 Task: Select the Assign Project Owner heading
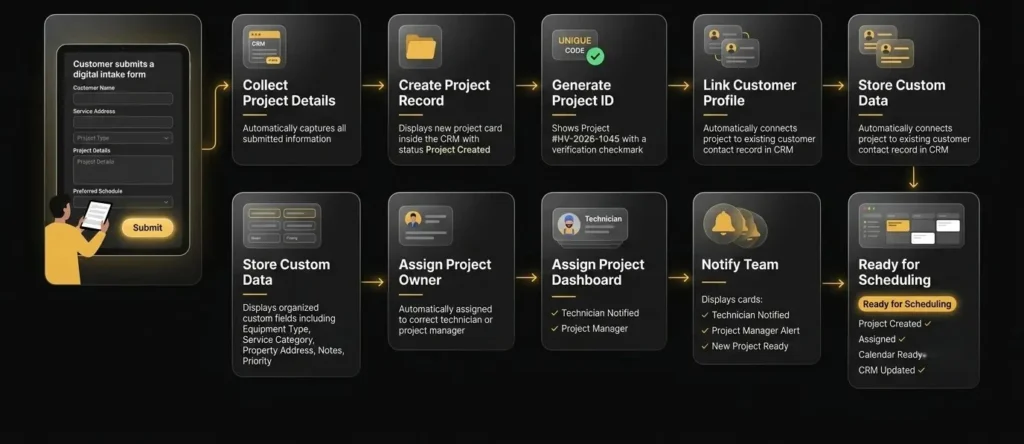(445, 272)
